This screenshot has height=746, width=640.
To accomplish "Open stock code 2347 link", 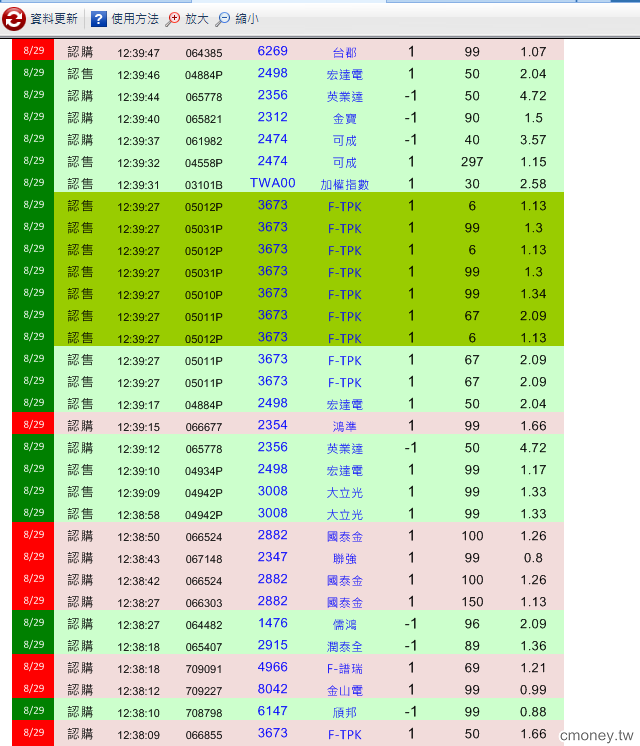I will [x=273, y=557].
